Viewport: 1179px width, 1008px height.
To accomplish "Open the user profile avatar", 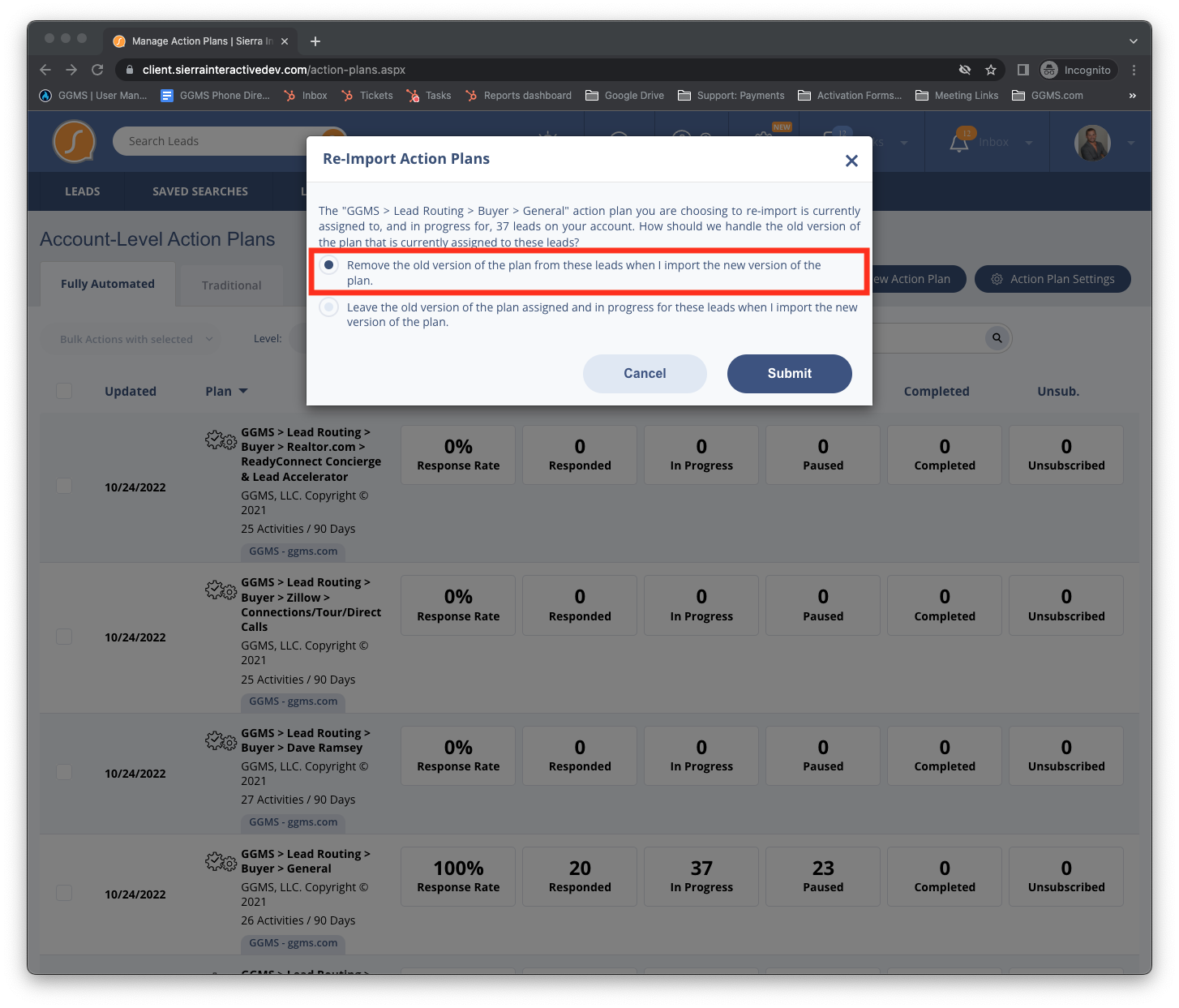I will [1092, 143].
